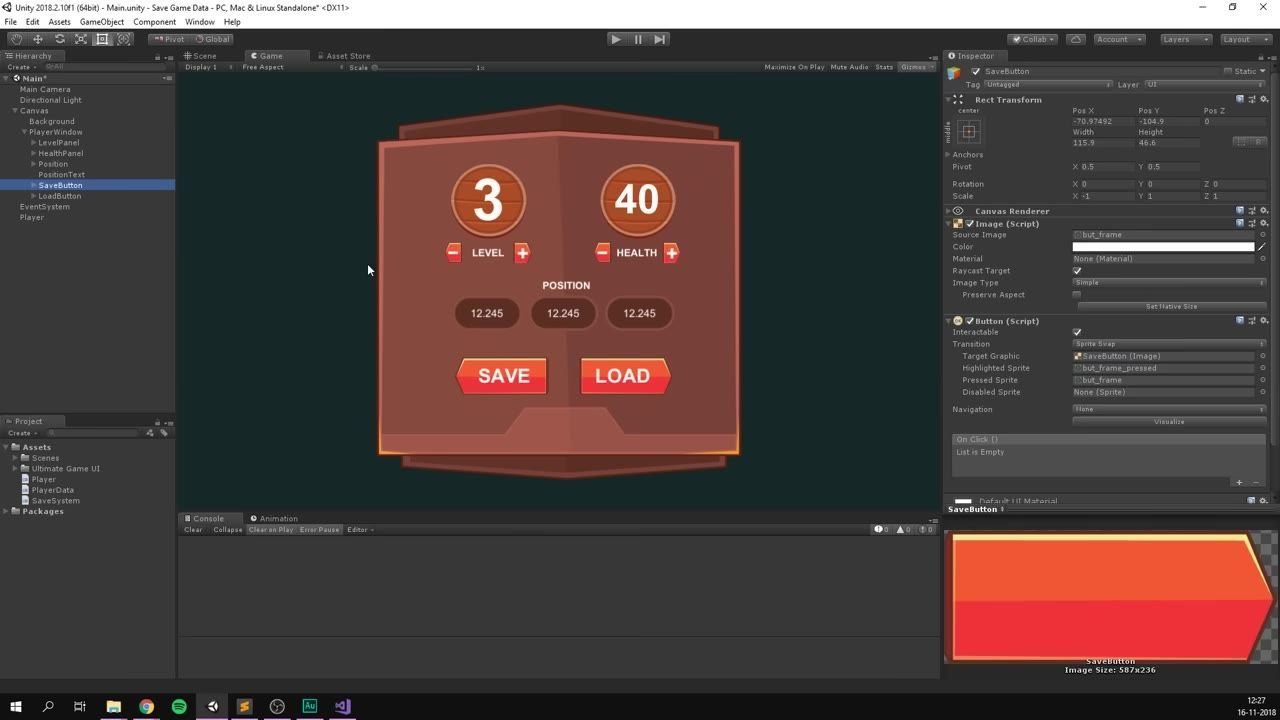Disable the Image (Script) component checkbox
This screenshot has height=720, width=1280.
click(x=969, y=223)
